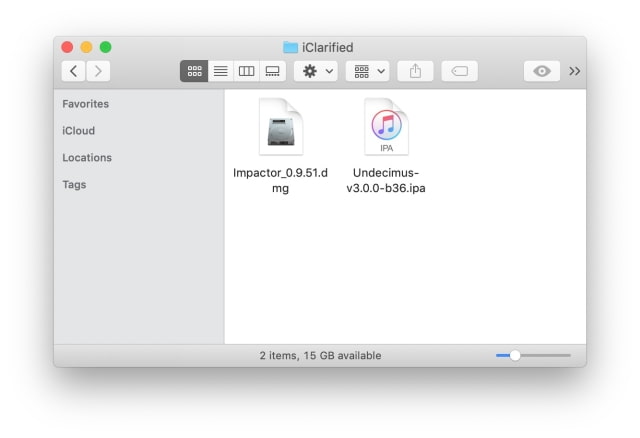Click the Edit Tags button
This screenshot has height=438, width=640.
tap(459, 71)
